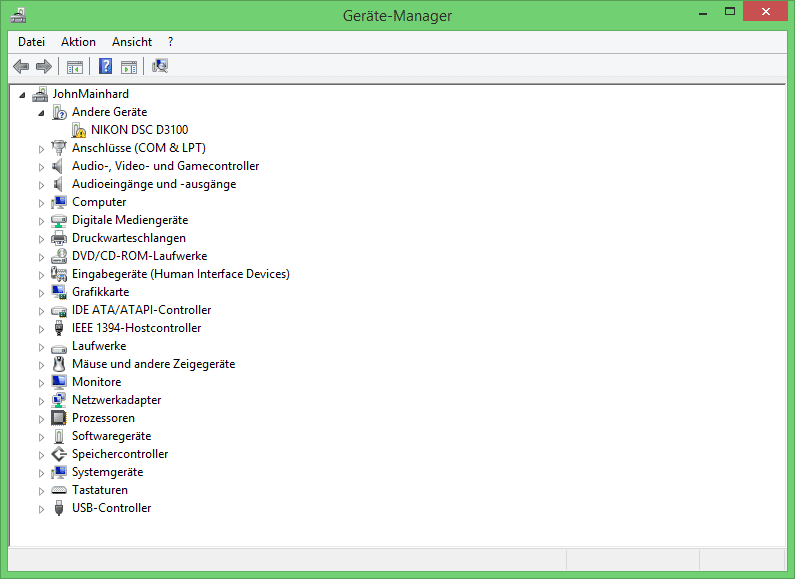Select the IDE ATA/ATAPI-Controller label
795x579 pixels.
141,310
